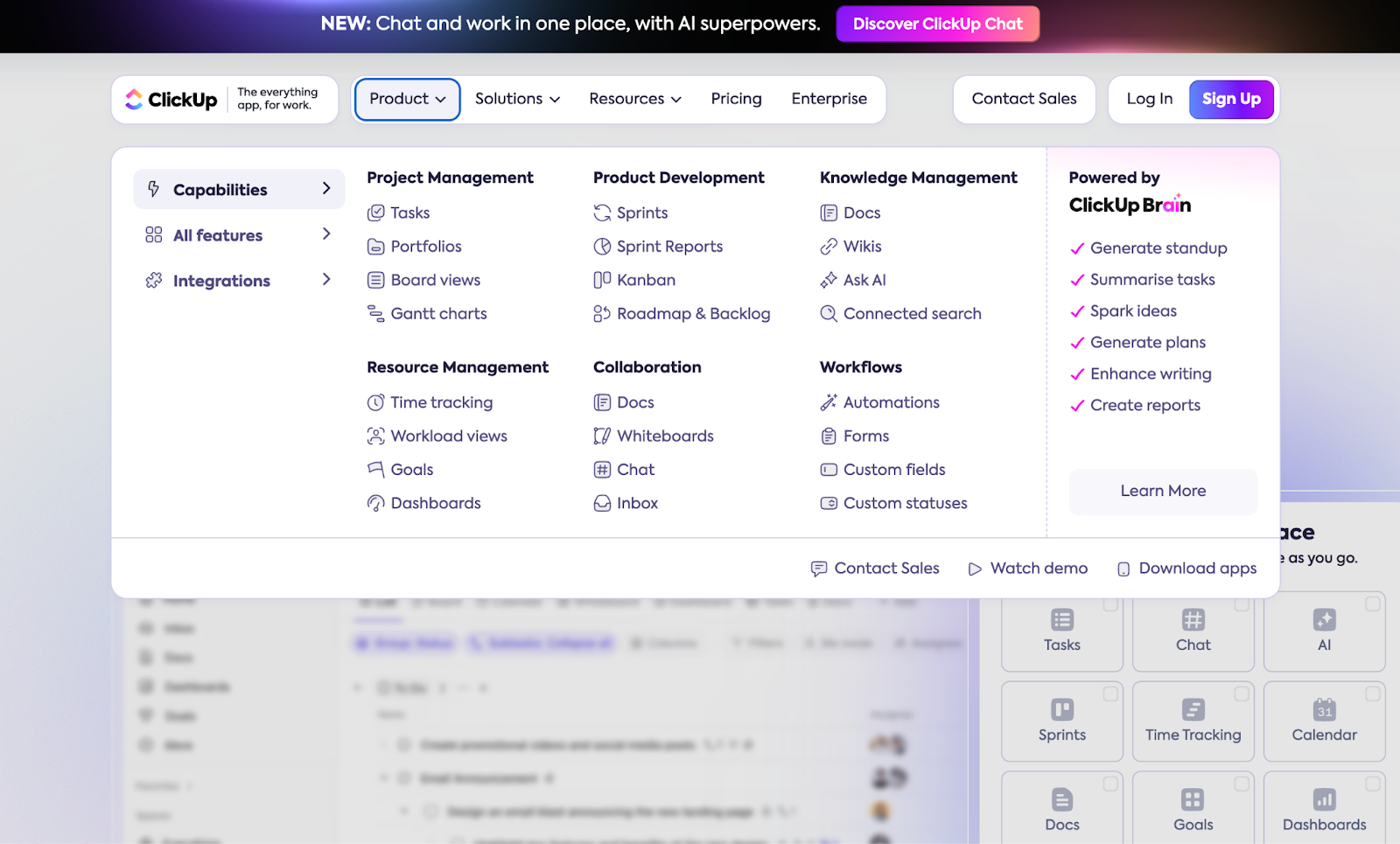This screenshot has width=1400, height=844.
Task: Collapse the Product dropdown menu
Action: tap(408, 99)
